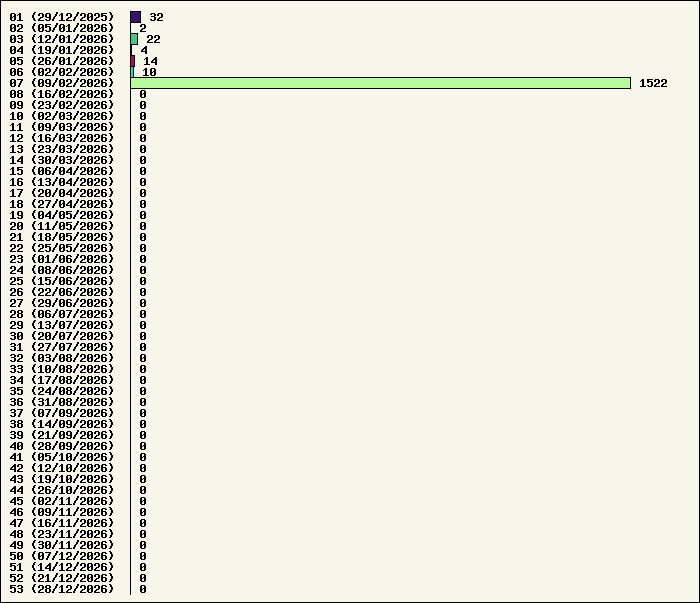Screen dimensions: 700x603
Task: Click the value label 22 in the week 03 row
Action: point(153,39)
